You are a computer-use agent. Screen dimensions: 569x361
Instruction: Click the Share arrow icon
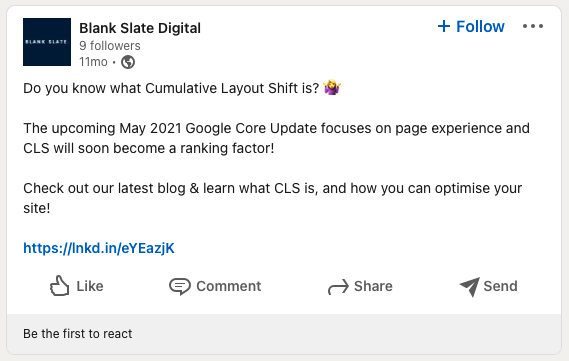coord(338,287)
